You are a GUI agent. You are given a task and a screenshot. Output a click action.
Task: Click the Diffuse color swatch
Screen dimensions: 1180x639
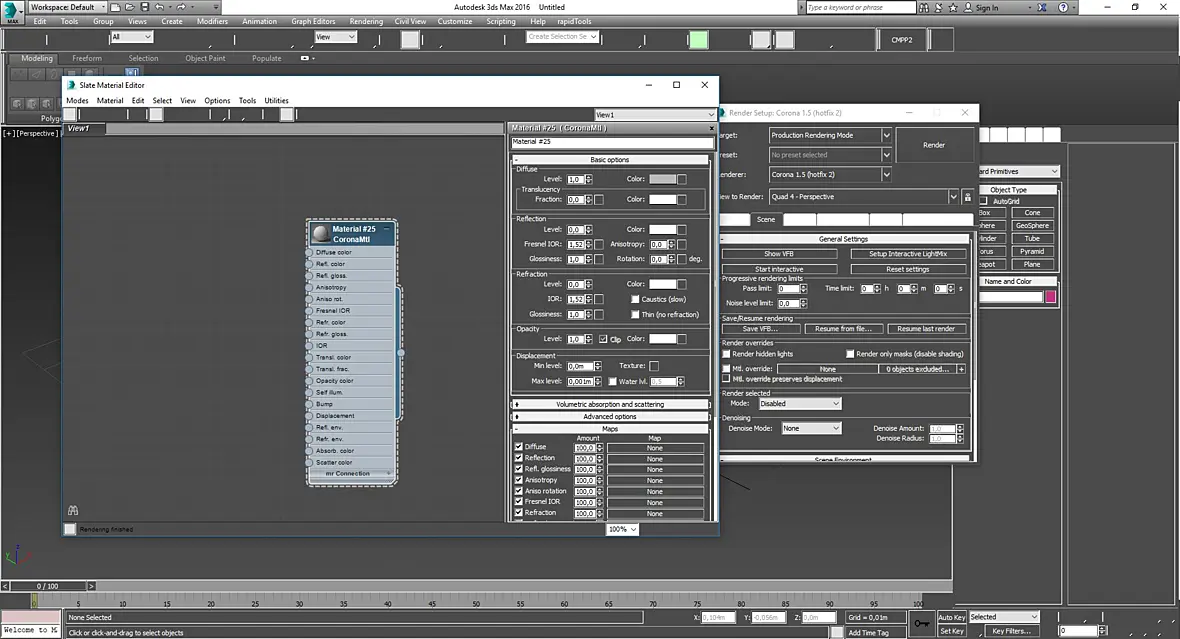pyautogui.click(x=662, y=179)
